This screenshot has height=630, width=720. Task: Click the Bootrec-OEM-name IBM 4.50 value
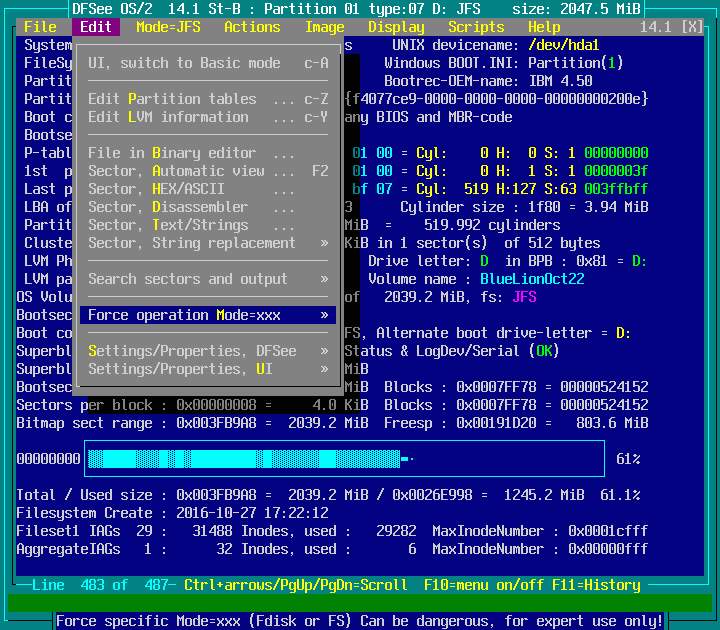[560, 81]
